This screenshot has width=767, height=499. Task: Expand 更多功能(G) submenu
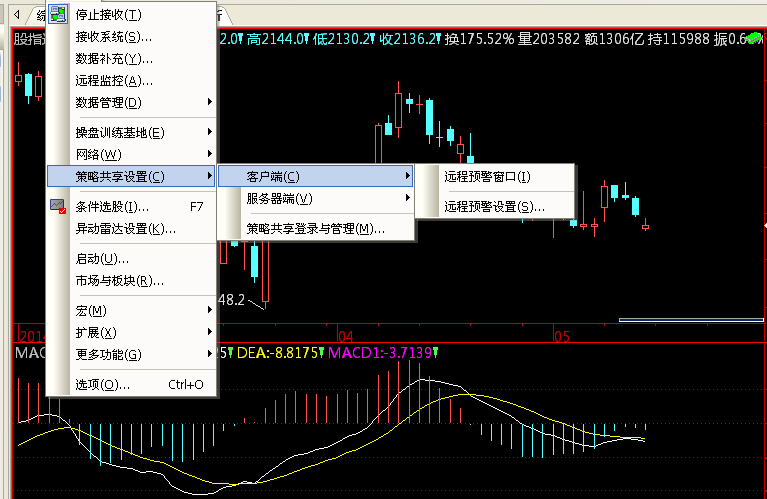131,354
